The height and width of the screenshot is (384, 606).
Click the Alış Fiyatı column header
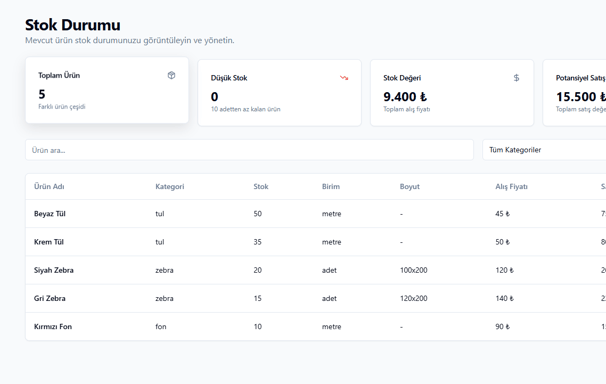tap(511, 187)
